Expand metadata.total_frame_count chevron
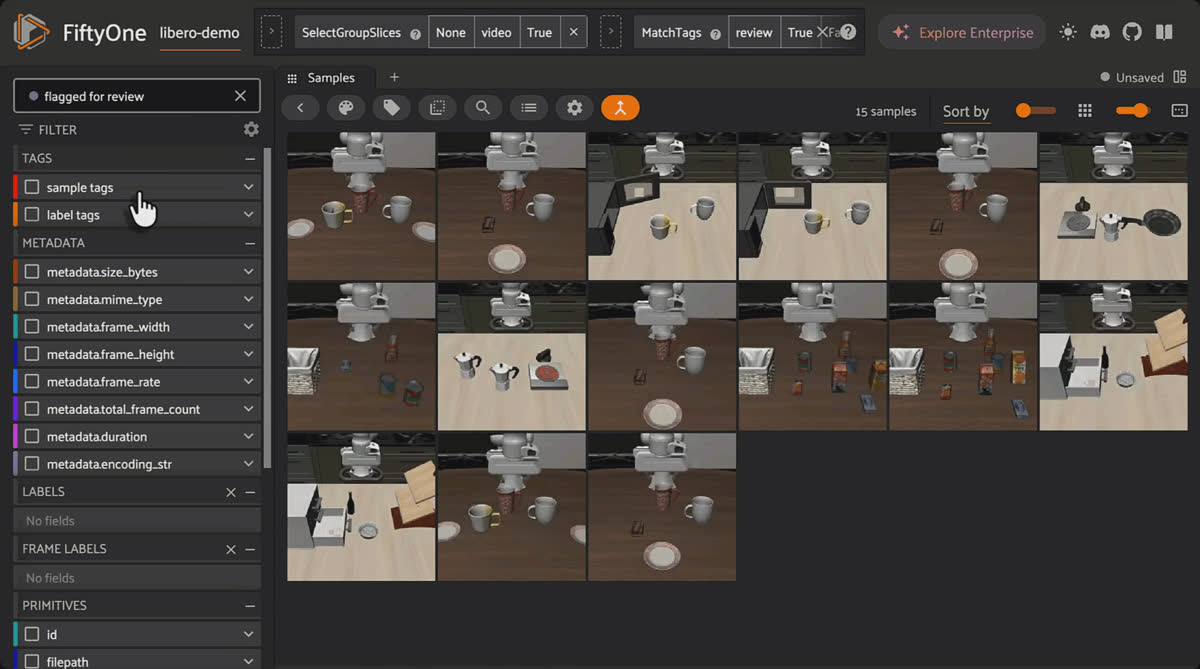Screen dimensions: 1200x669 tap(249, 409)
